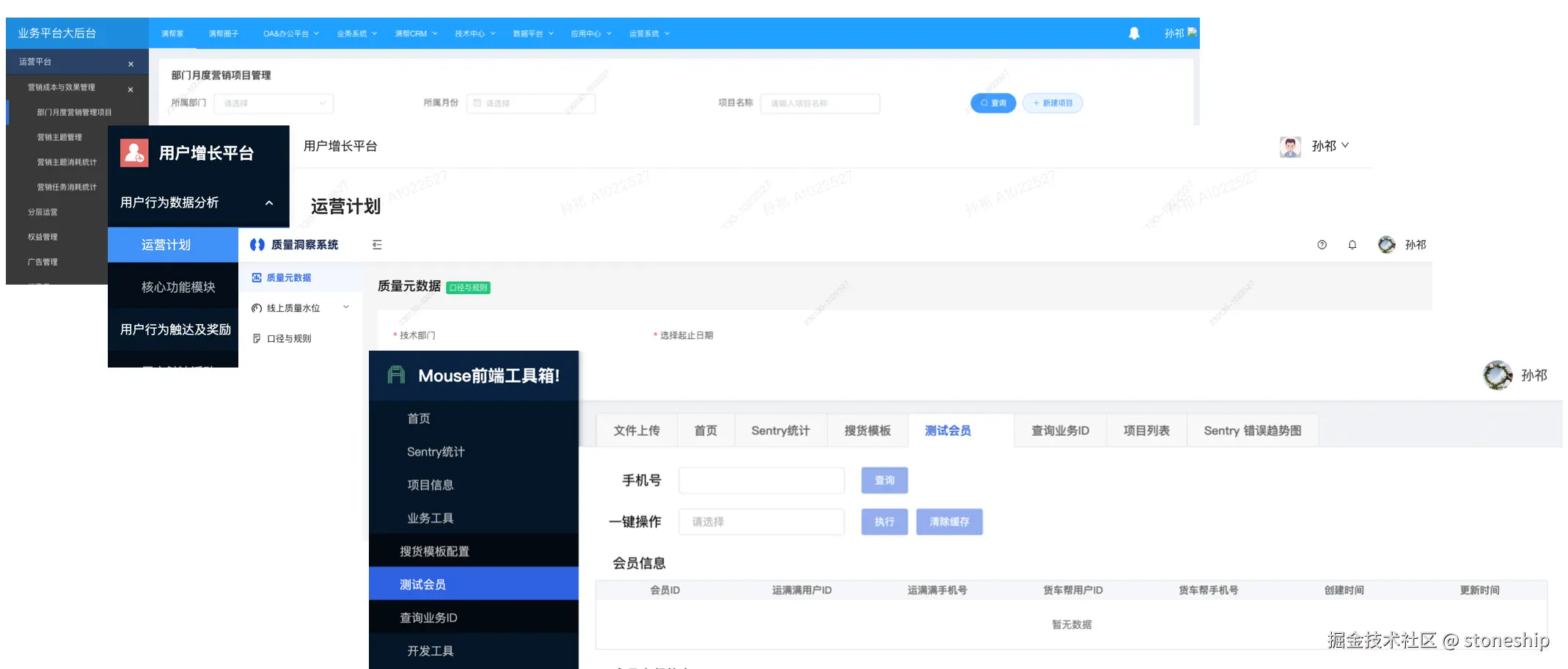Open 营销任务消耗统计 in left sidebar
The width and height of the screenshot is (1568, 669).
point(67,187)
